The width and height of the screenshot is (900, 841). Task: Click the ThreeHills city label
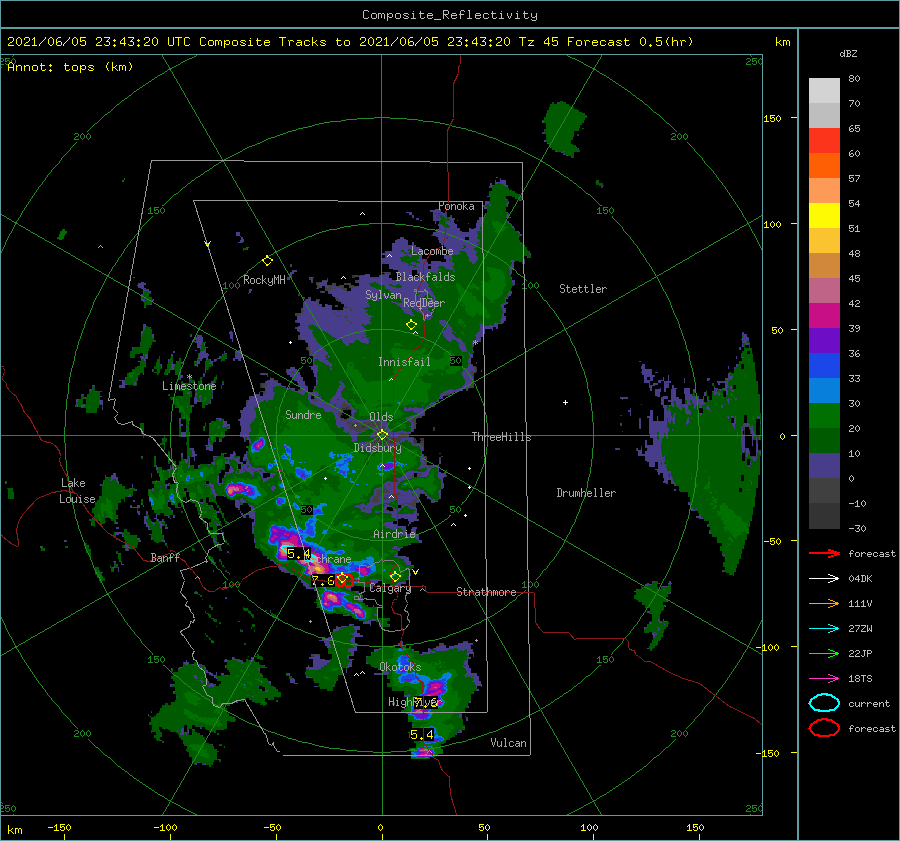point(501,437)
